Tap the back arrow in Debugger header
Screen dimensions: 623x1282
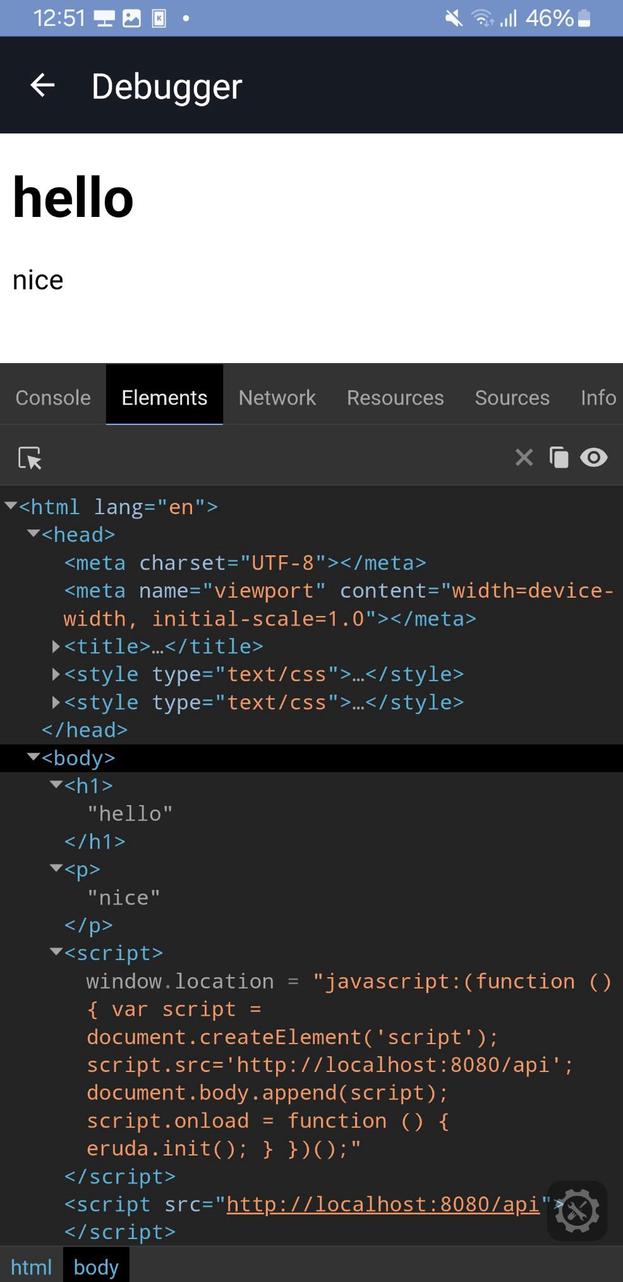pos(42,85)
